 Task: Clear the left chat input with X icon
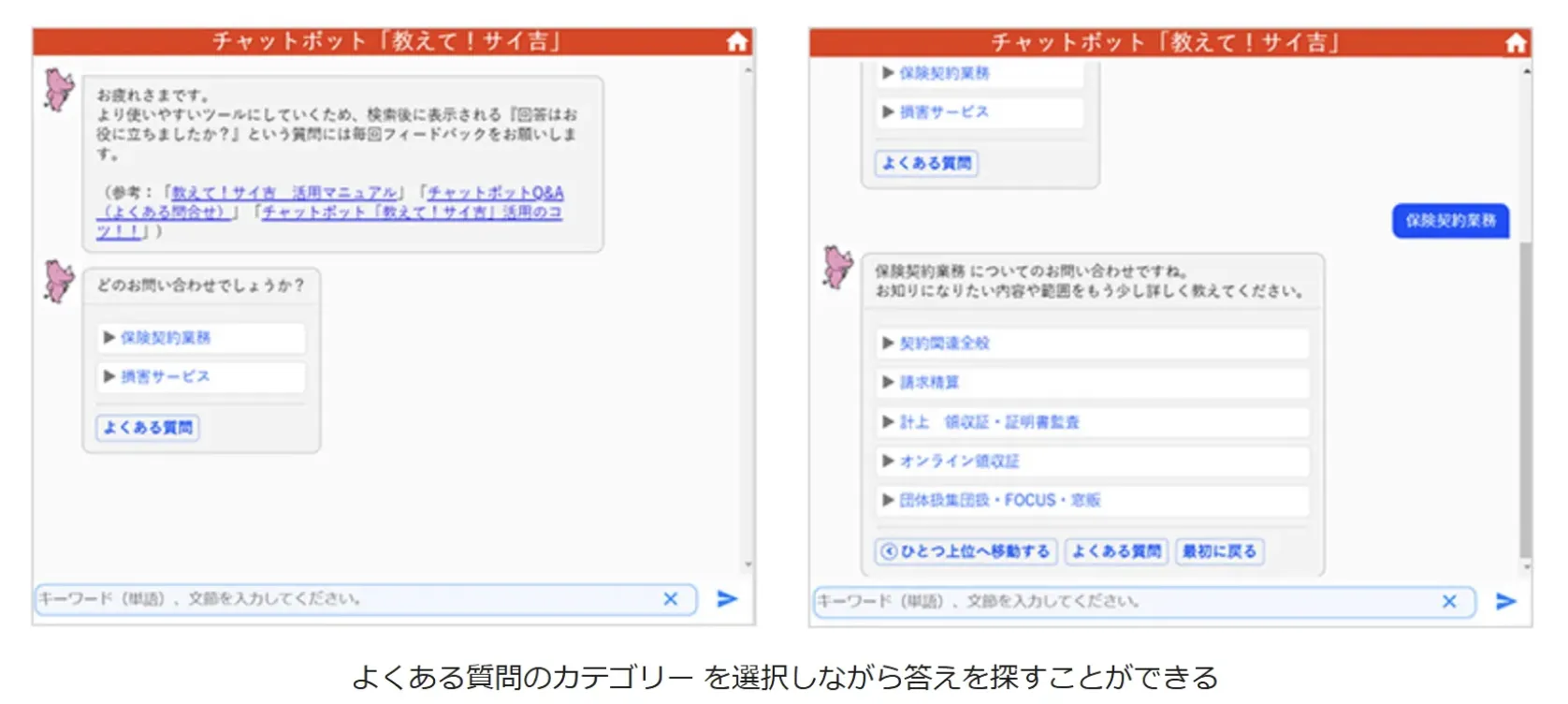tap(671, 599)
